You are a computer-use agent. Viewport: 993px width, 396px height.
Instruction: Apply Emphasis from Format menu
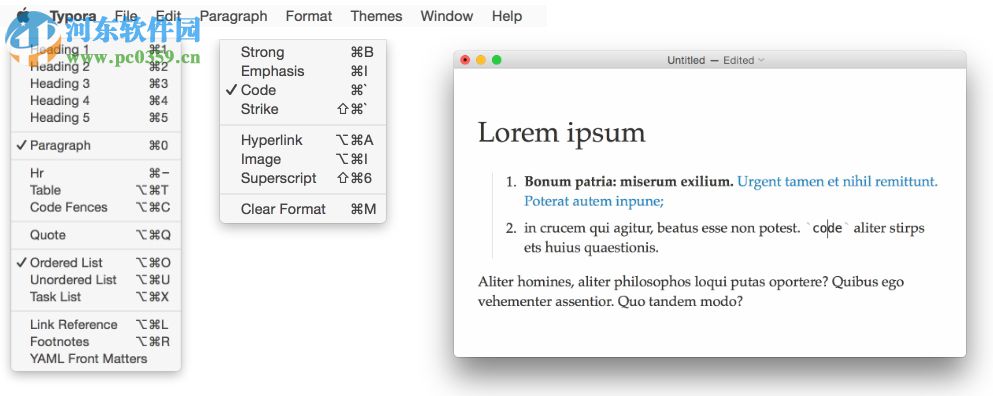point(303,72)
